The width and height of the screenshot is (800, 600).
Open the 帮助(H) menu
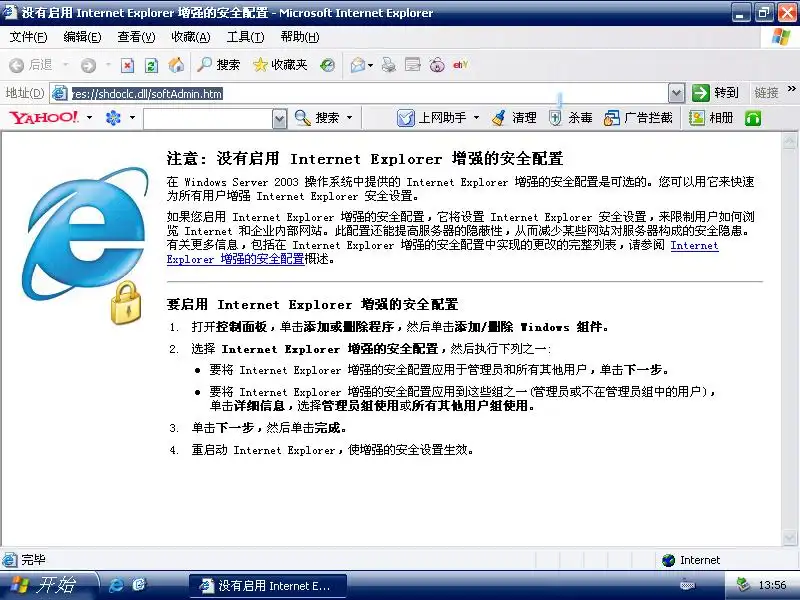(x=300, y=37)
